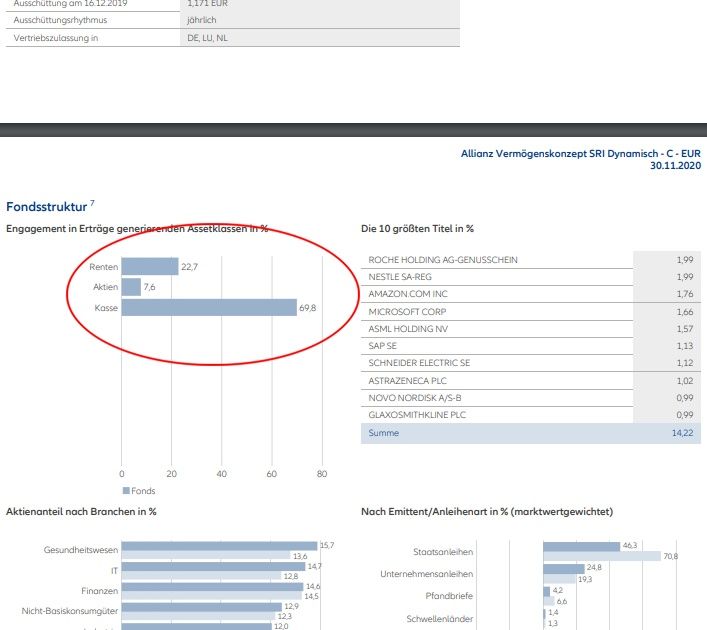
Task: Select 'SAP SE' row text
Action: coord(382,346)
